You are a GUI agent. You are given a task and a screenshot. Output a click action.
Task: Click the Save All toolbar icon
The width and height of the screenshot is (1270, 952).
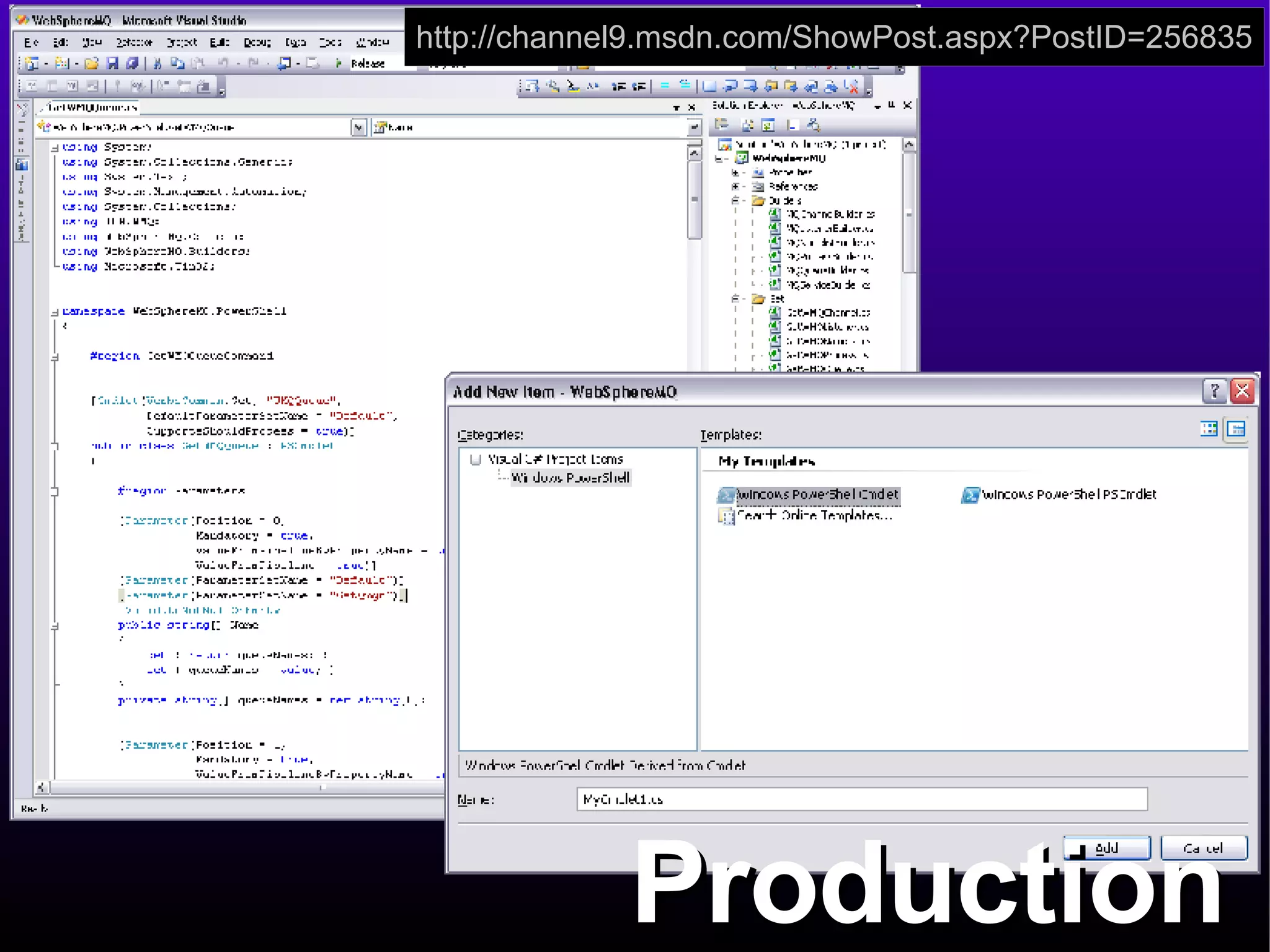(132, 63)
